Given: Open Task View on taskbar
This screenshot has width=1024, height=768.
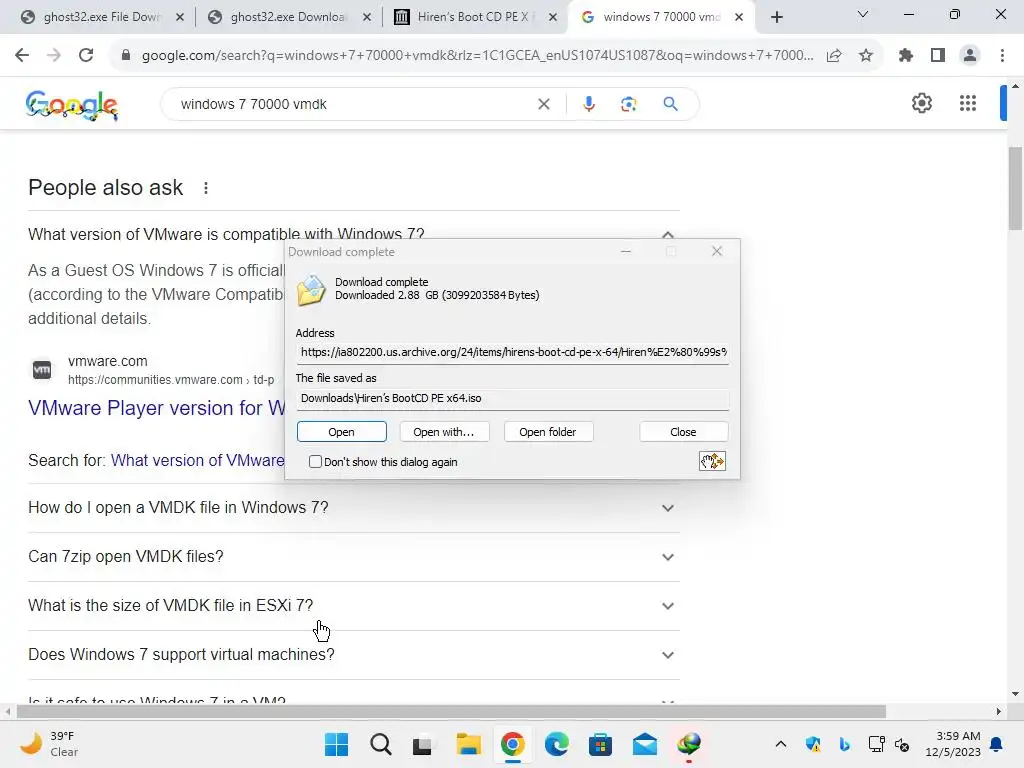Looking at the screenshot, I should pos(423,744).
